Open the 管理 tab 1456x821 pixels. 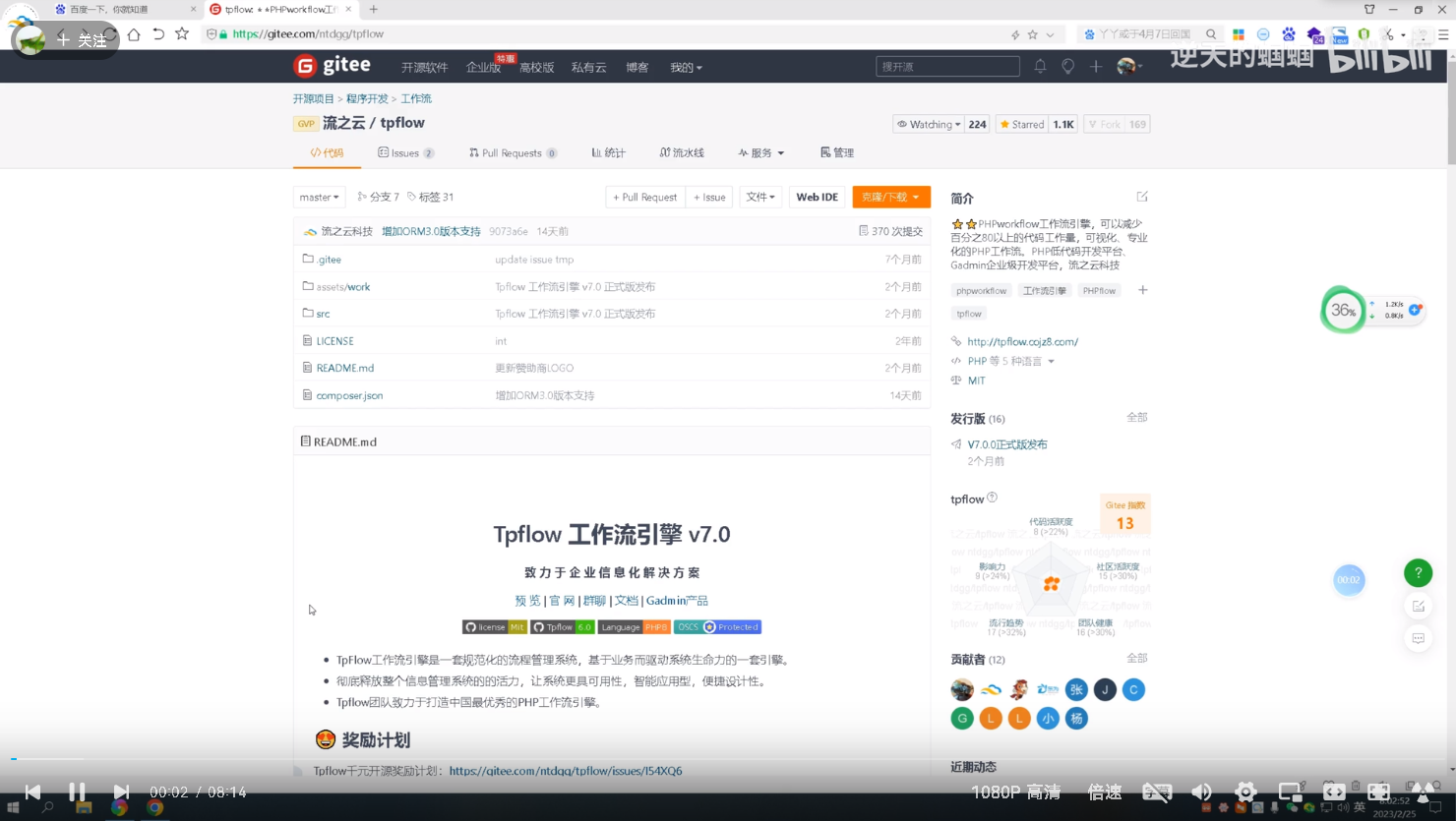point(837,153)
